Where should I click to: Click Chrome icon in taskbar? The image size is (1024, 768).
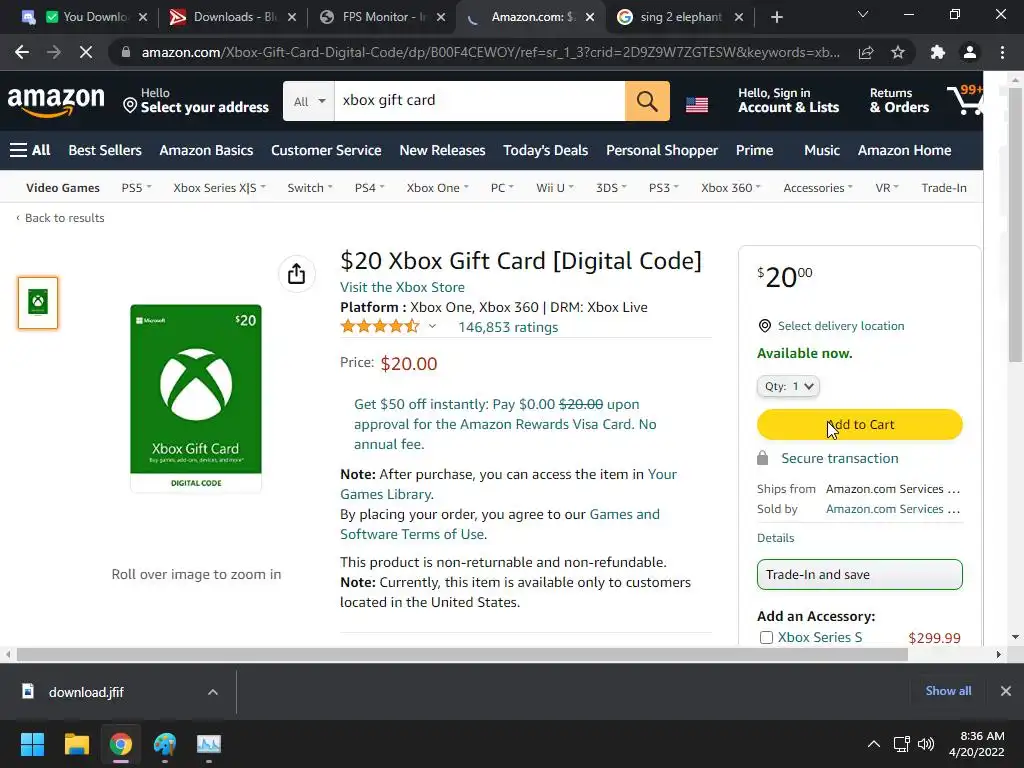[121, 744]
